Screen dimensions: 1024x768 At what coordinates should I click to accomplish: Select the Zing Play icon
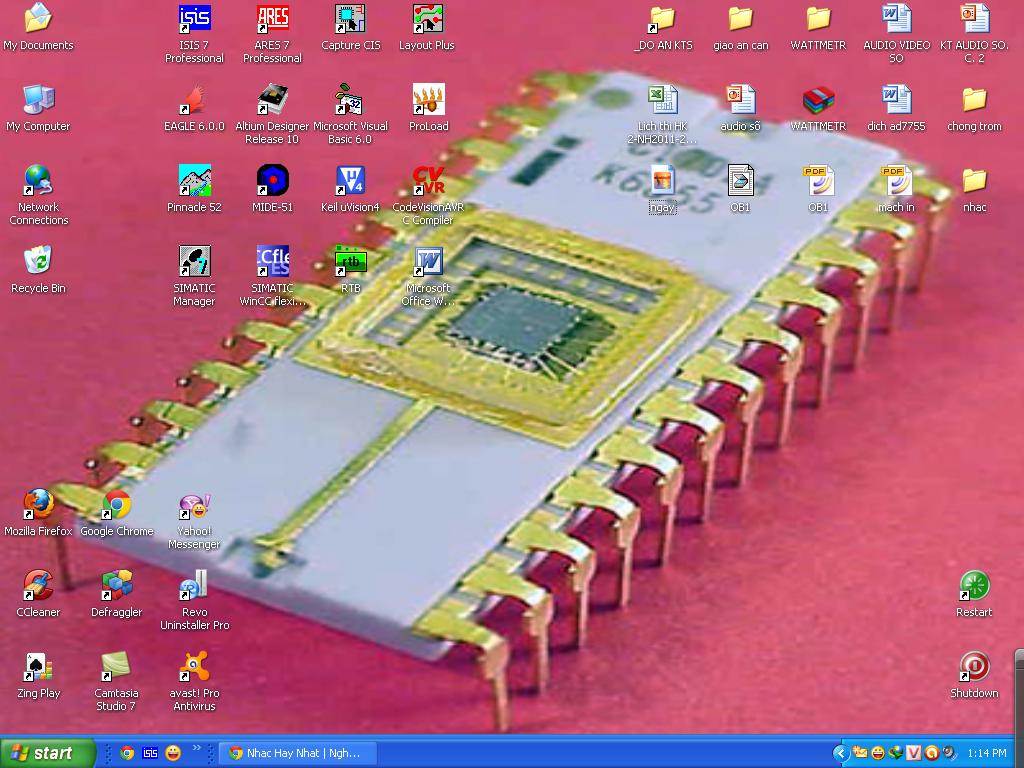pos(38,666)
